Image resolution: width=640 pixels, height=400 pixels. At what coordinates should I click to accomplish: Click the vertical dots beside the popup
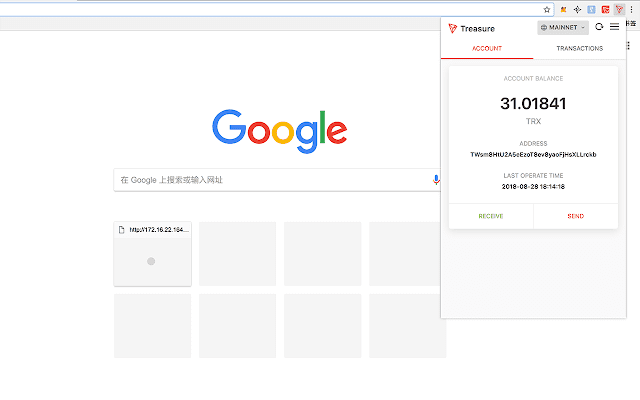(x=628, y=46)
